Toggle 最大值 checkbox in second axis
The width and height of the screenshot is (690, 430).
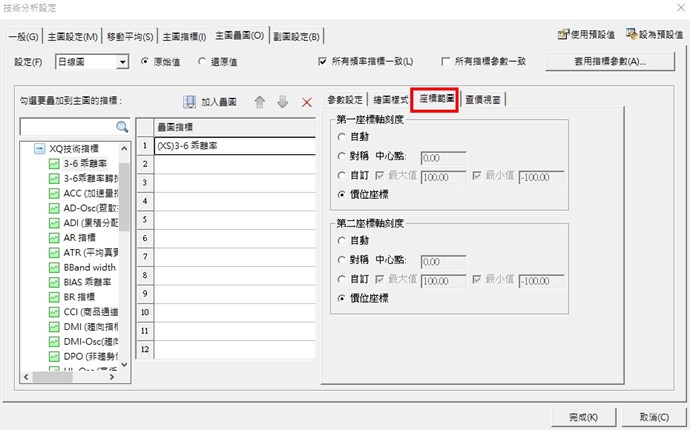coord(379,279)
